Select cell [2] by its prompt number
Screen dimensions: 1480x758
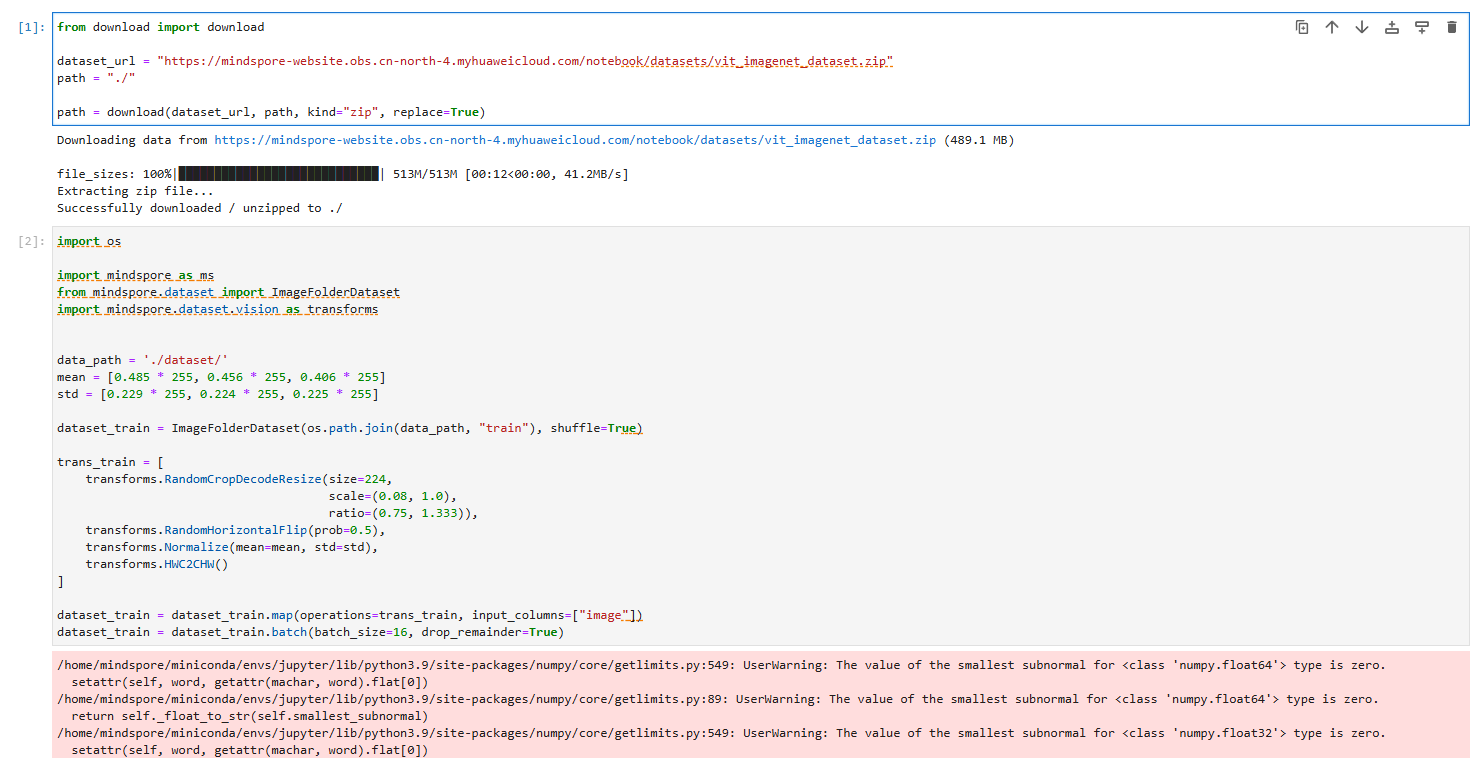32,242
